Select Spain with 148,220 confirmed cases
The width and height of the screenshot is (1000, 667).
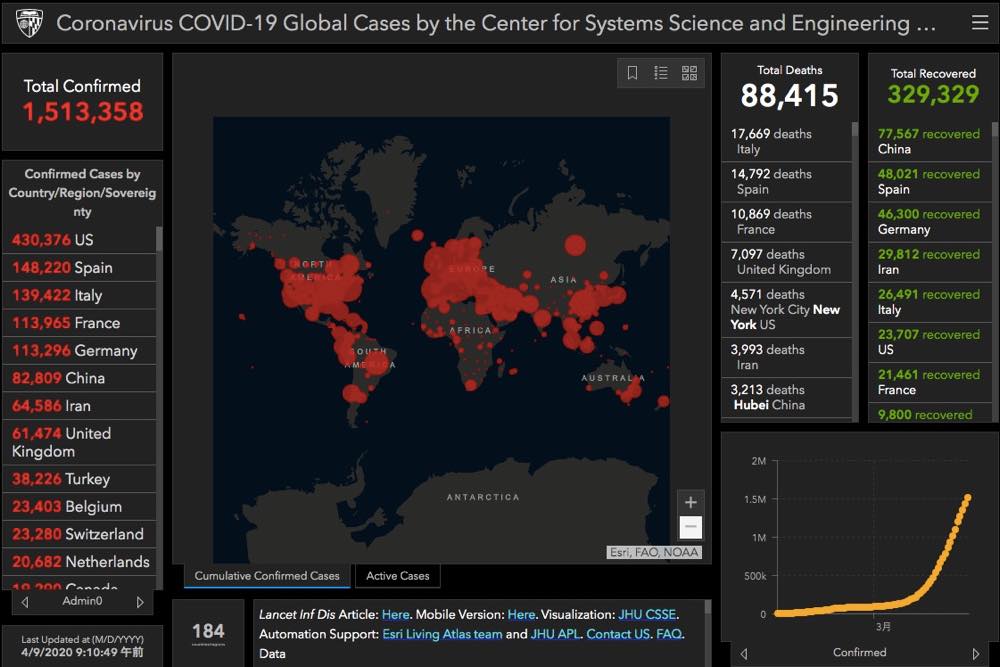point(79,267)
